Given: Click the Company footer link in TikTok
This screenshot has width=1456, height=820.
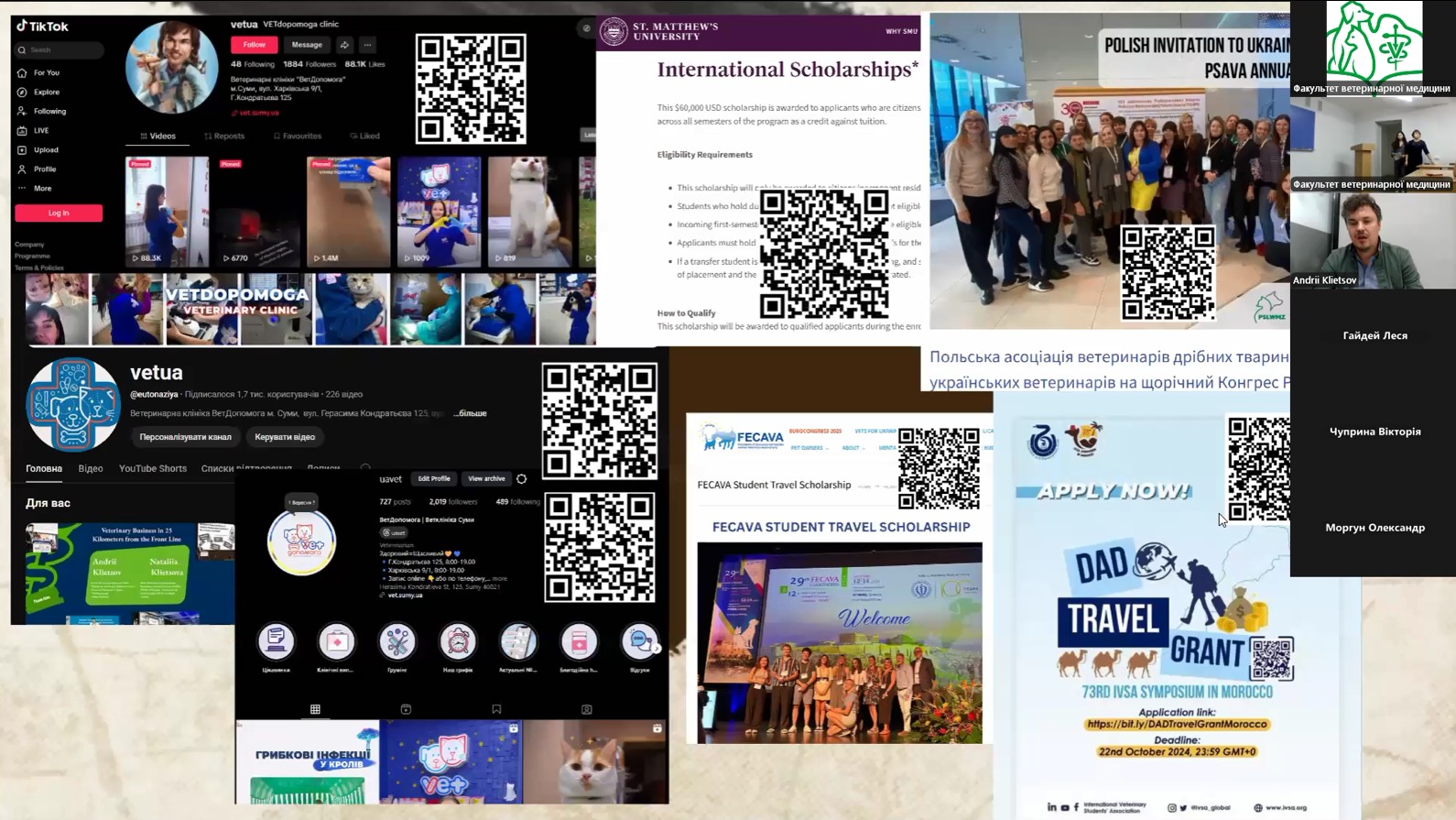Looking at the screenshot, I should click(29, 245).
